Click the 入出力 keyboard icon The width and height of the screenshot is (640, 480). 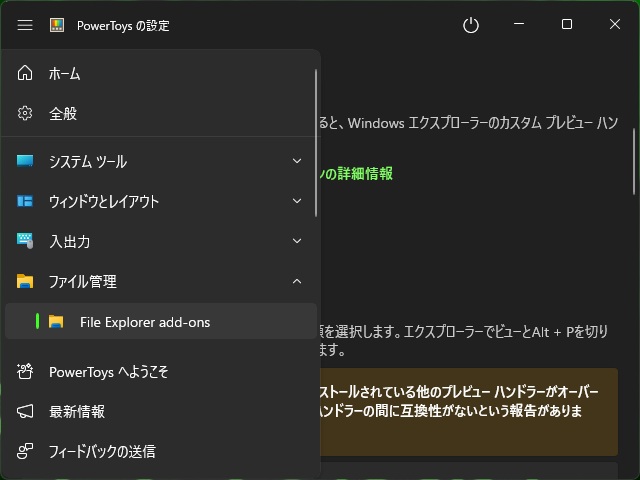(25, 241)
